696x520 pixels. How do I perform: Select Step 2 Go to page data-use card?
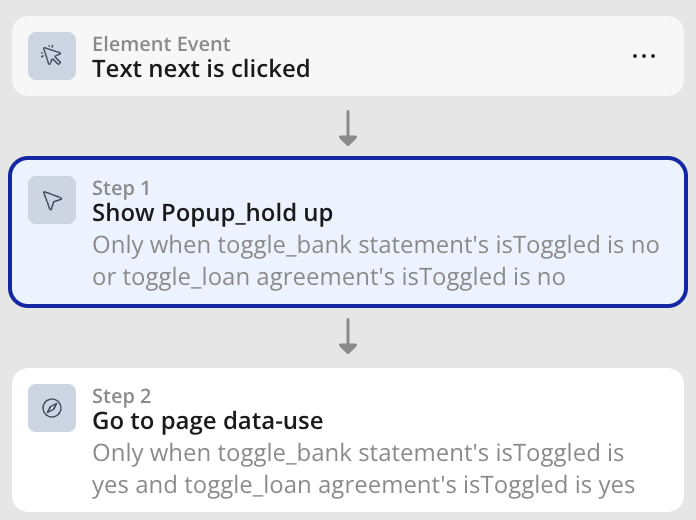(x=348, y=440)
